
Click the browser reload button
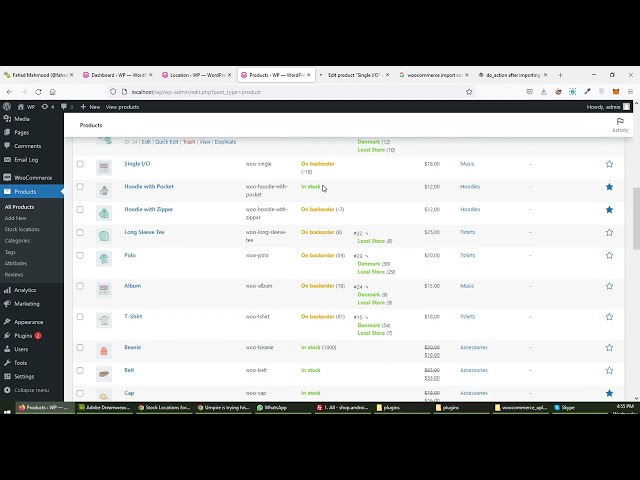[x=38, y=92]
